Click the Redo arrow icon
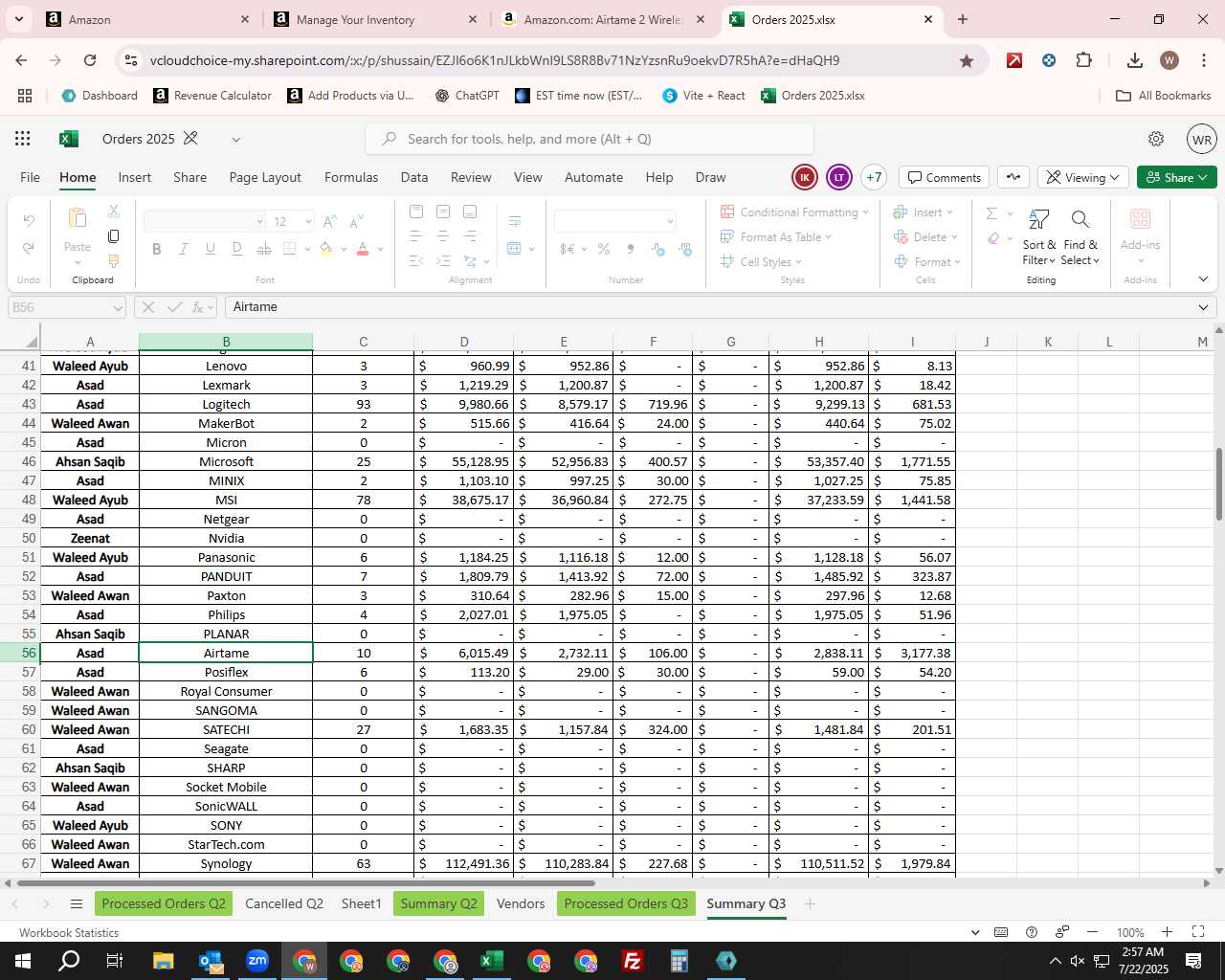Viewport: 1225px width, 980px height. click(29, 248)
